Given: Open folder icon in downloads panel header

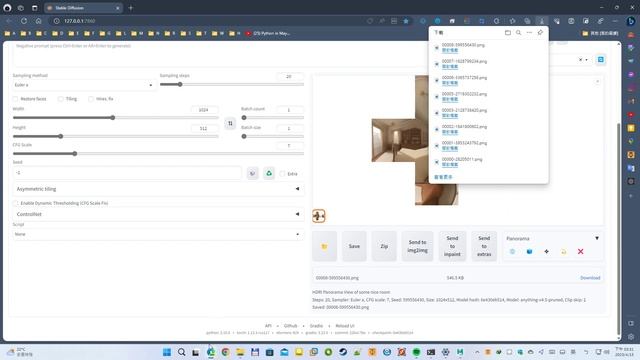Looking at the screenshot, I should click(507, 33).
